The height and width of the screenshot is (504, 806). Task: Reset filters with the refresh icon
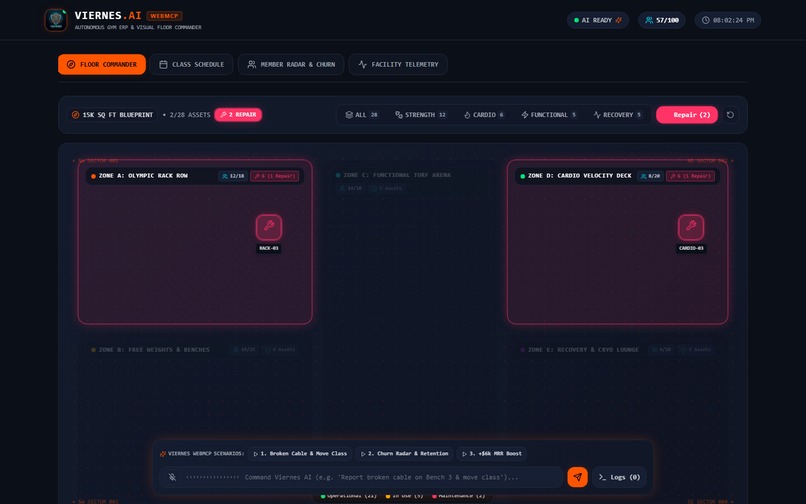point(730,115)
